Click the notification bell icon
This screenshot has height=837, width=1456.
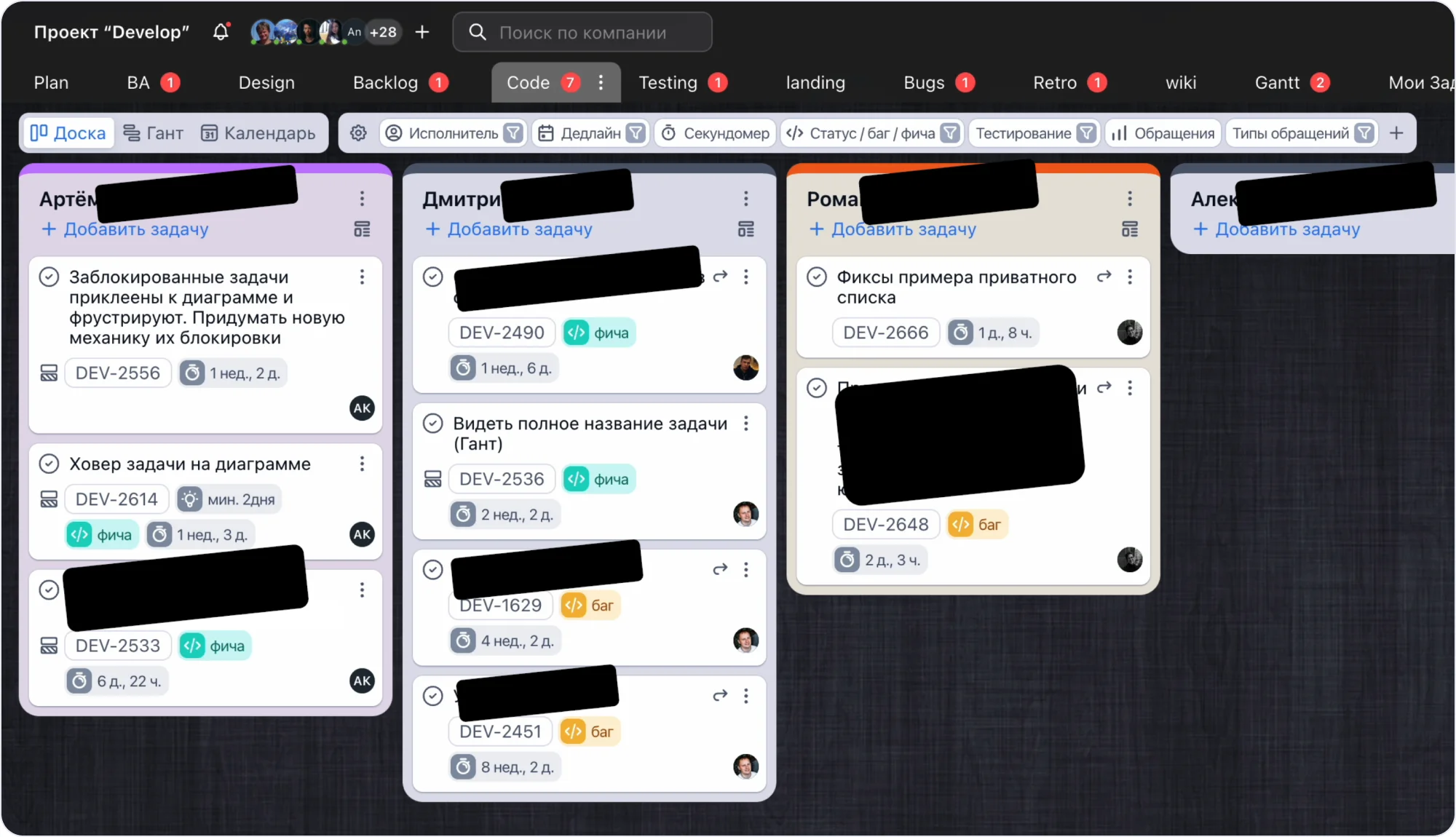pyautogui.click(x=221, y=32)
